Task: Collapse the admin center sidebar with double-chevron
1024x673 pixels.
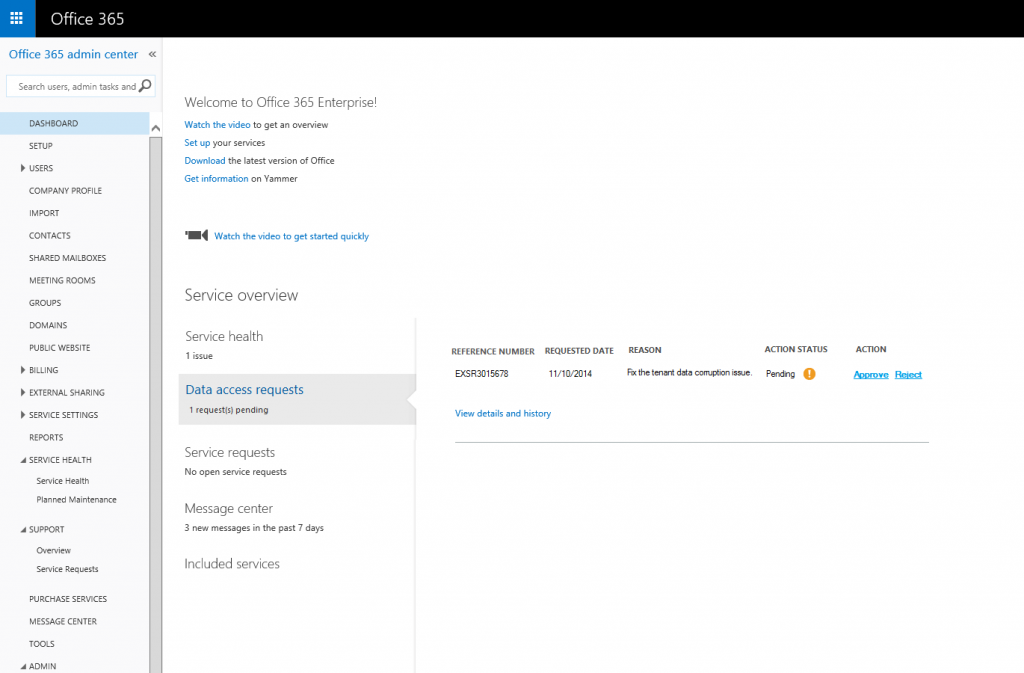Action: [x=151, y=55]
